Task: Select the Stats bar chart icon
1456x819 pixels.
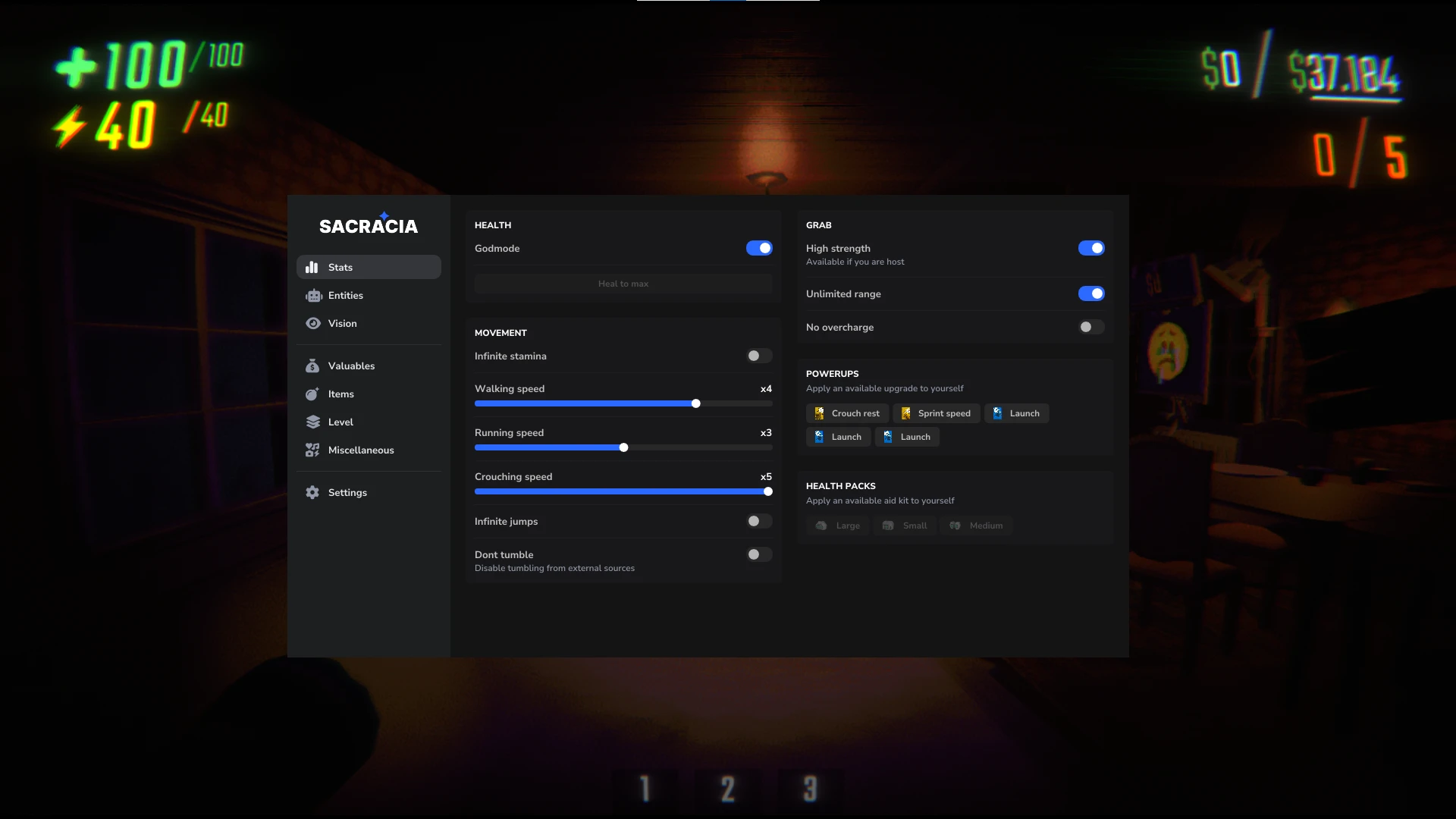Action: coord(313,267)
